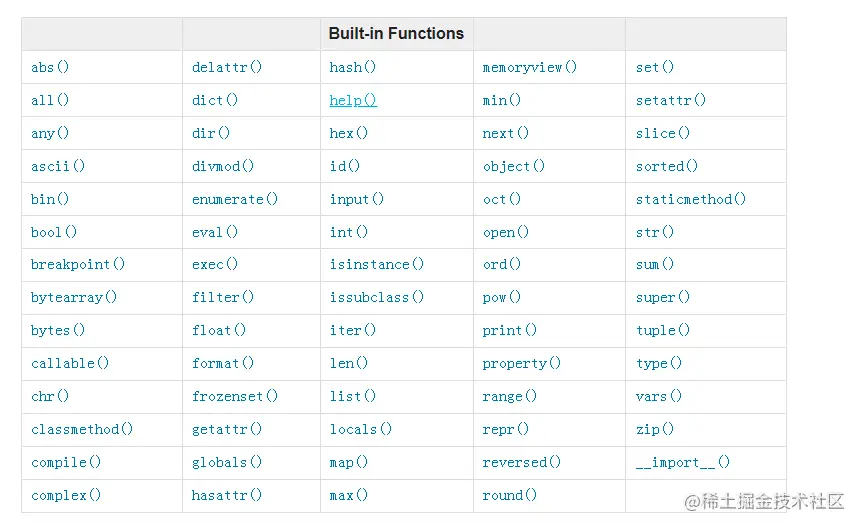This screenshot has height=529, width=862.
Task: Click the Built-in Functions table header
Action: click(396, 33)
